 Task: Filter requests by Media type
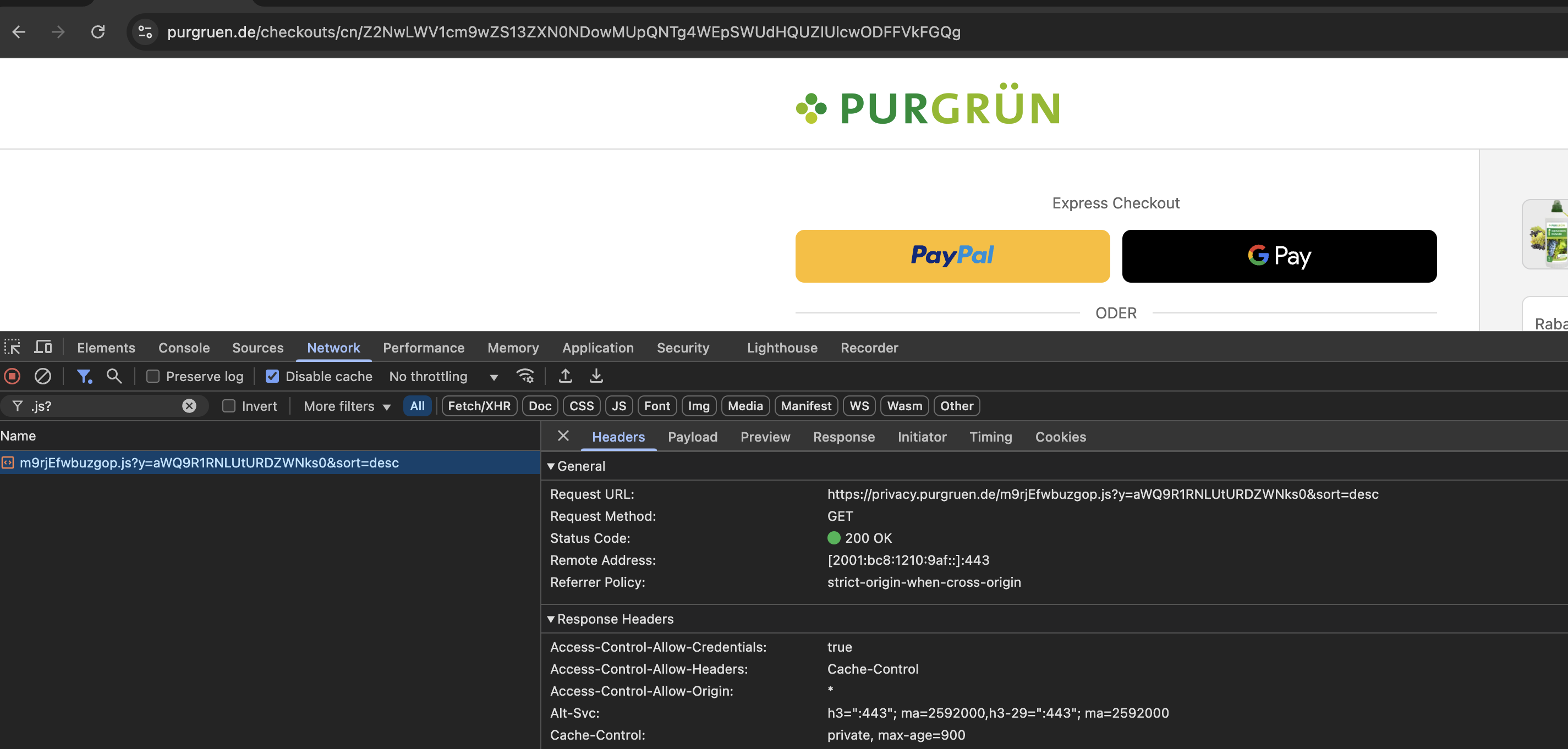click(x=745, y=406)
